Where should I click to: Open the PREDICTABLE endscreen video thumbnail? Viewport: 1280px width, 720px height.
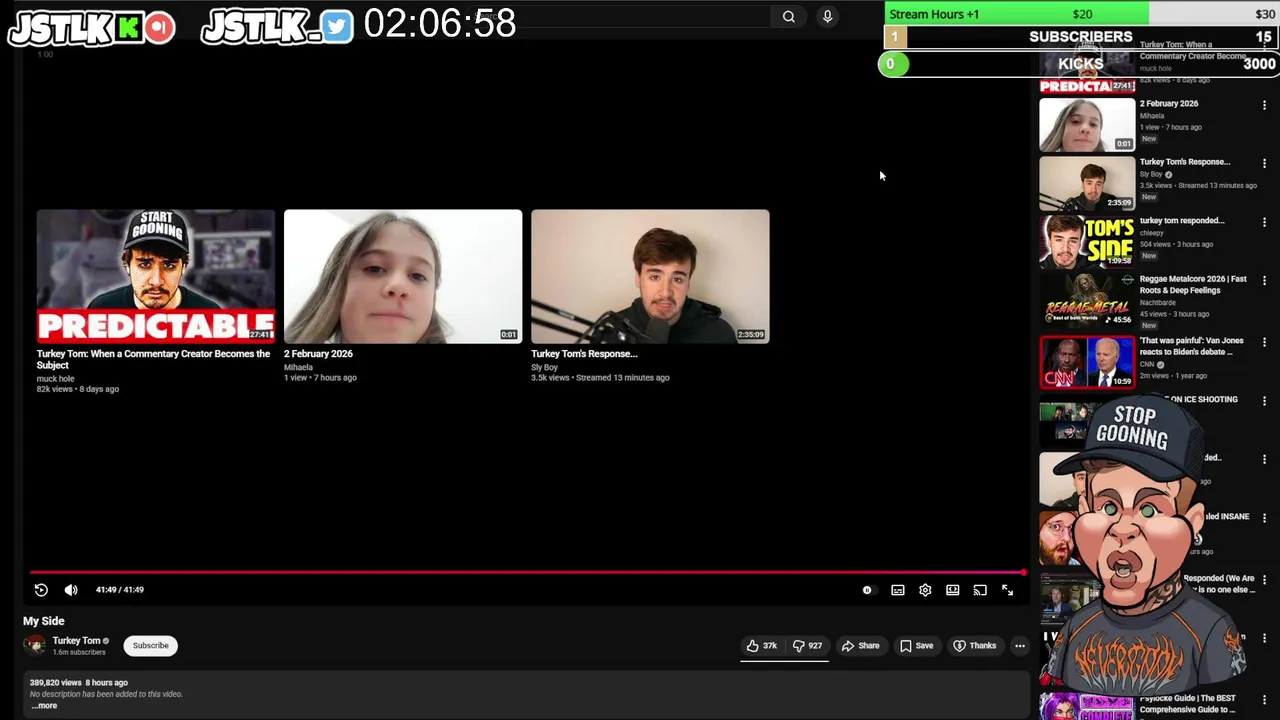156,276
